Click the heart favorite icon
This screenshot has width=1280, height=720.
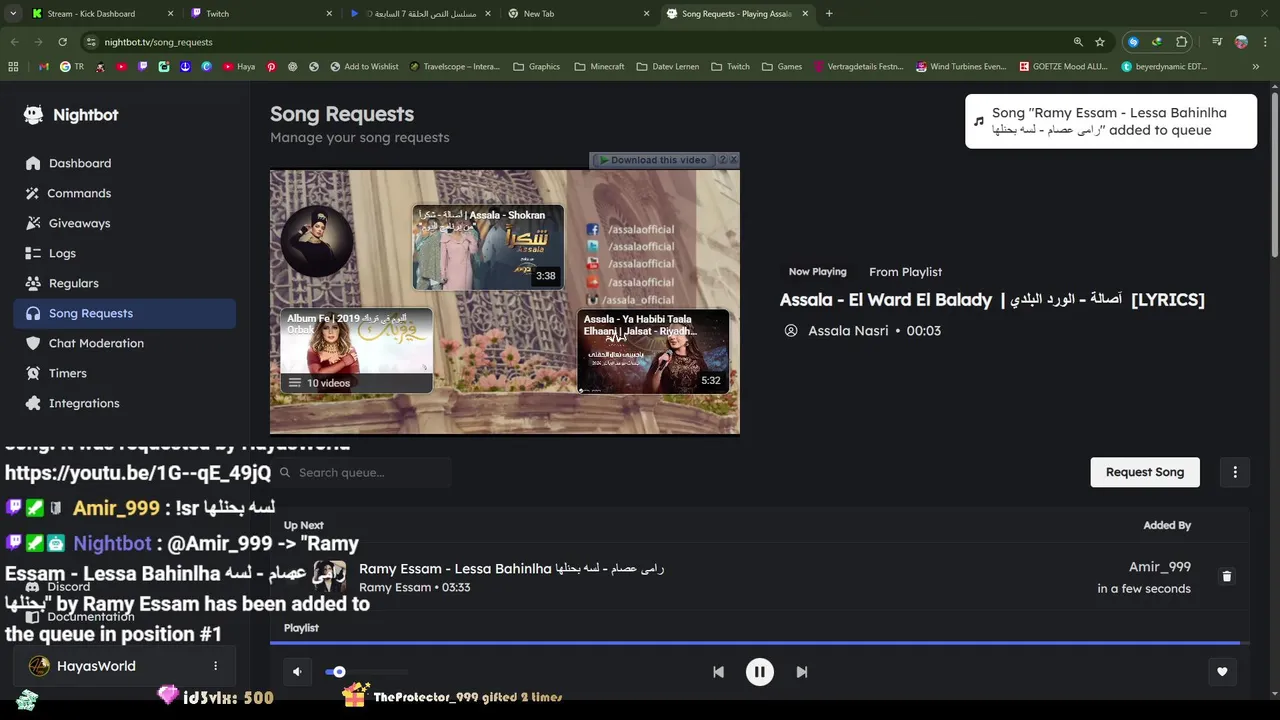pyautogui.click(x=1222, y=672)
